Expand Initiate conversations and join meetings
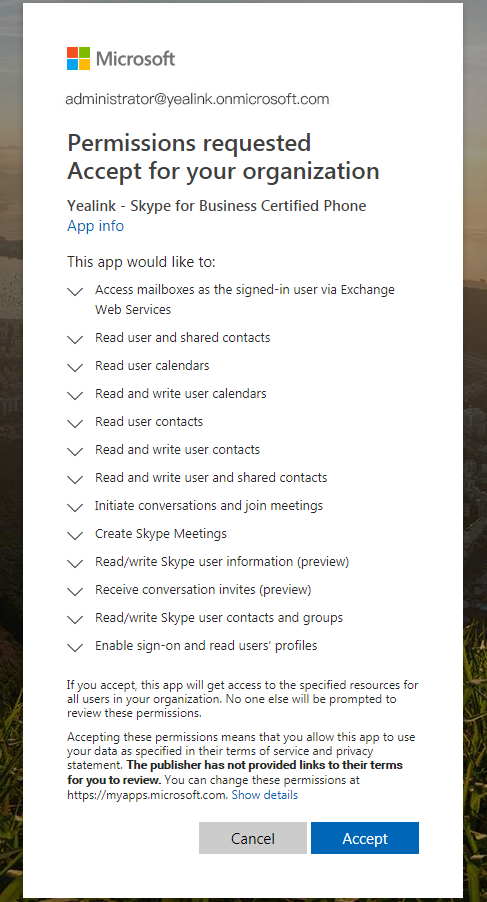 tap(75, 507)
